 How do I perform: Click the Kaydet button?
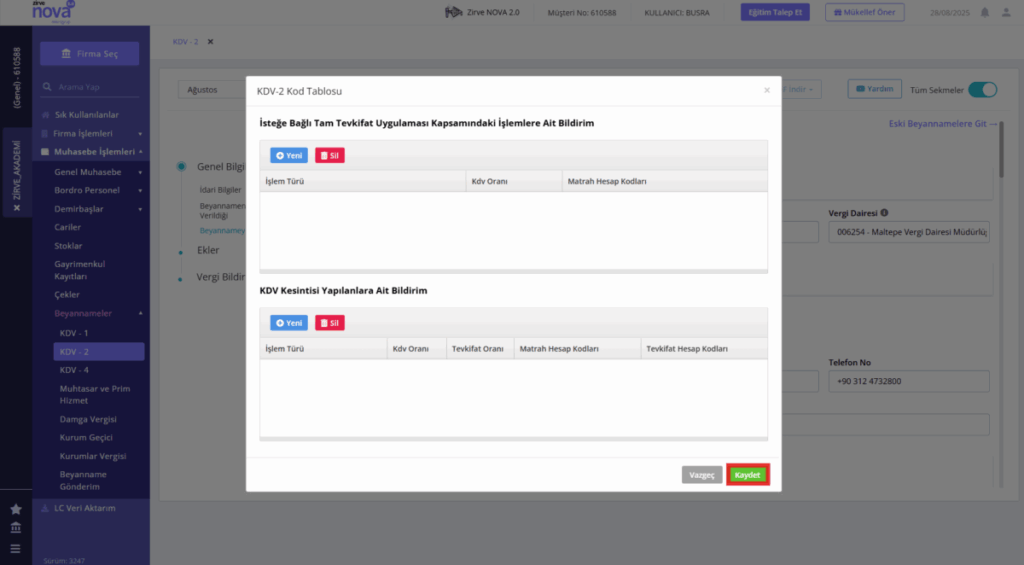click(x=748, y=475)
